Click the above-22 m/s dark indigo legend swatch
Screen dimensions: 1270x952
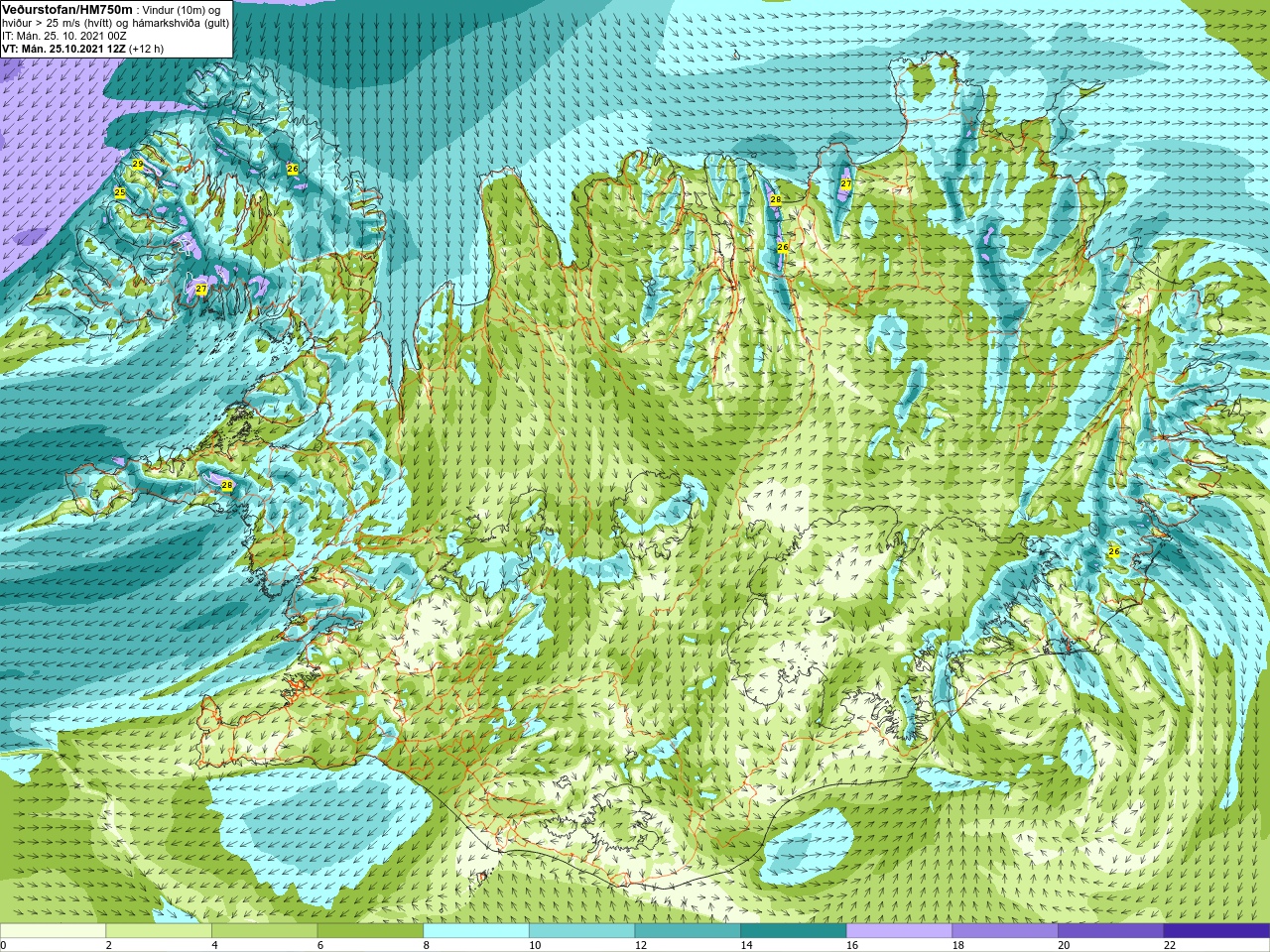(1216, 931)
